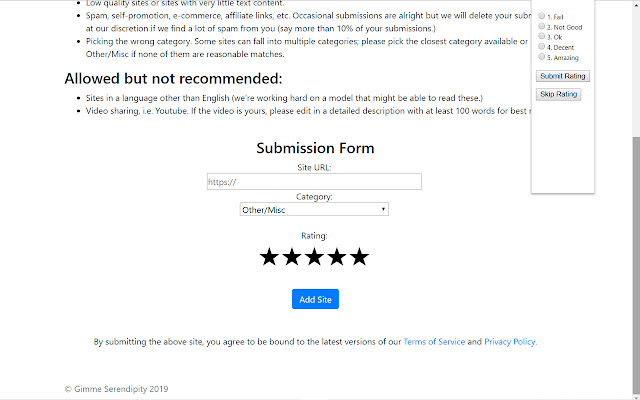Click the second rating star
The image size is (640, 400).
pyautogui.click(x=291, y=257)
